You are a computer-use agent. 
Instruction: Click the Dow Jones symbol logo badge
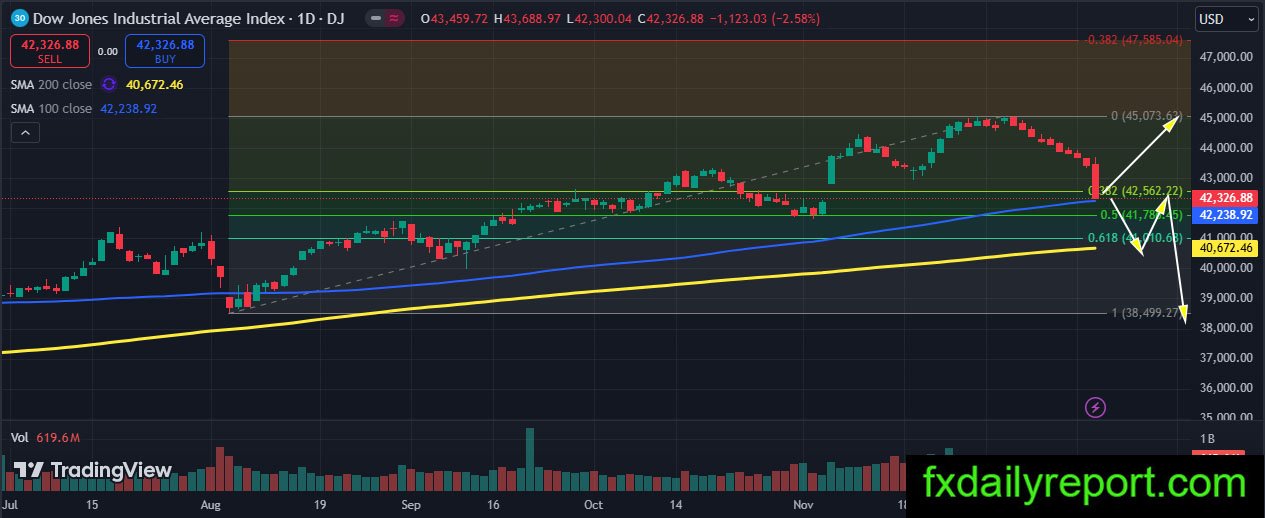19,18
